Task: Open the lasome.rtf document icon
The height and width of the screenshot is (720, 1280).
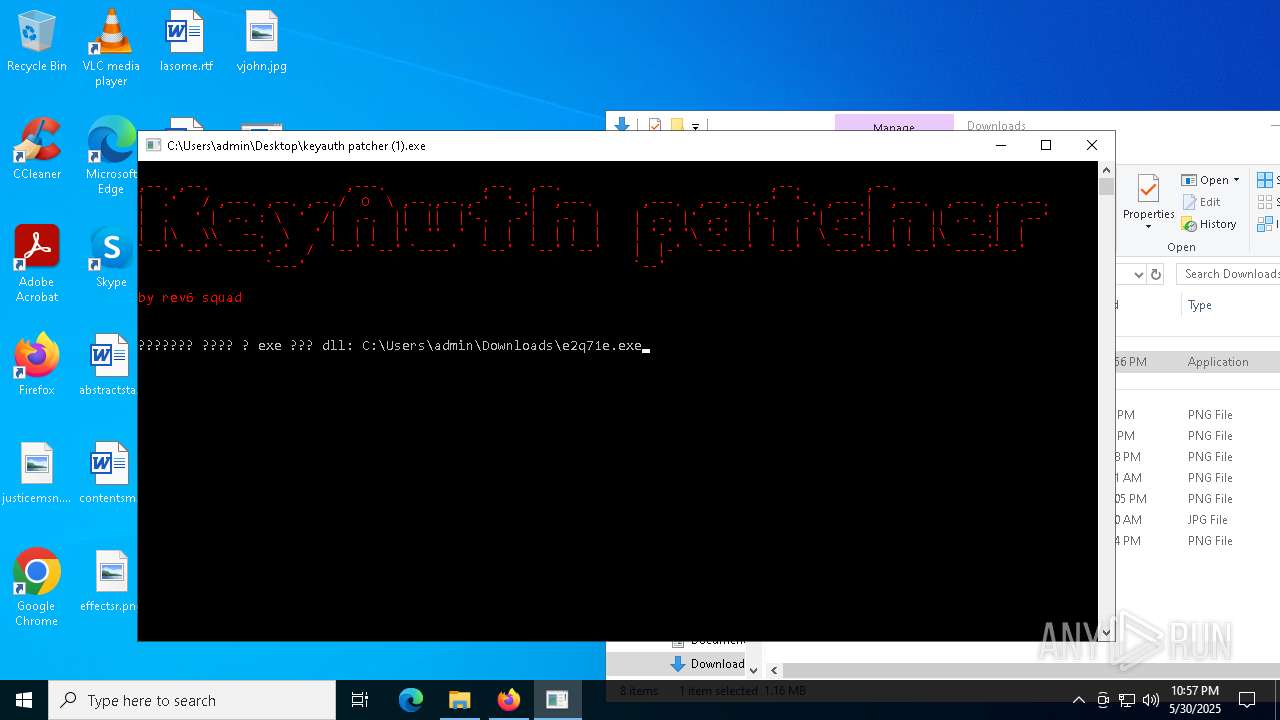Action: coord(186,42)
